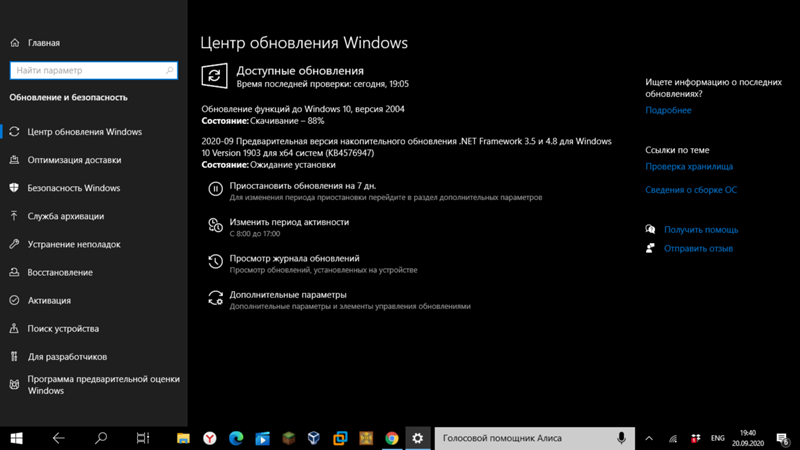Open the 3D cube app on taskbar
The width and height of the screenshot is (800, 450).
pos(314,438)
